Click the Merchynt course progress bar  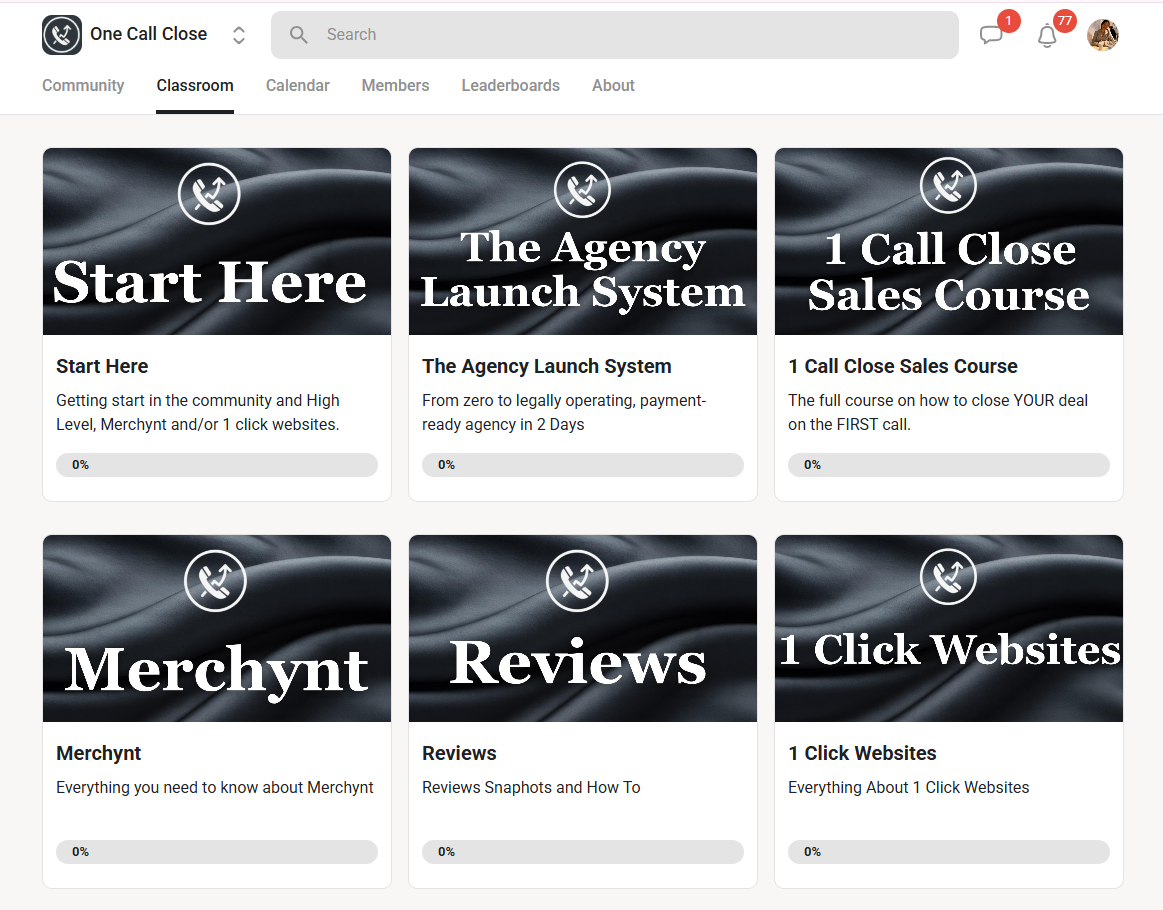[217, 852]
